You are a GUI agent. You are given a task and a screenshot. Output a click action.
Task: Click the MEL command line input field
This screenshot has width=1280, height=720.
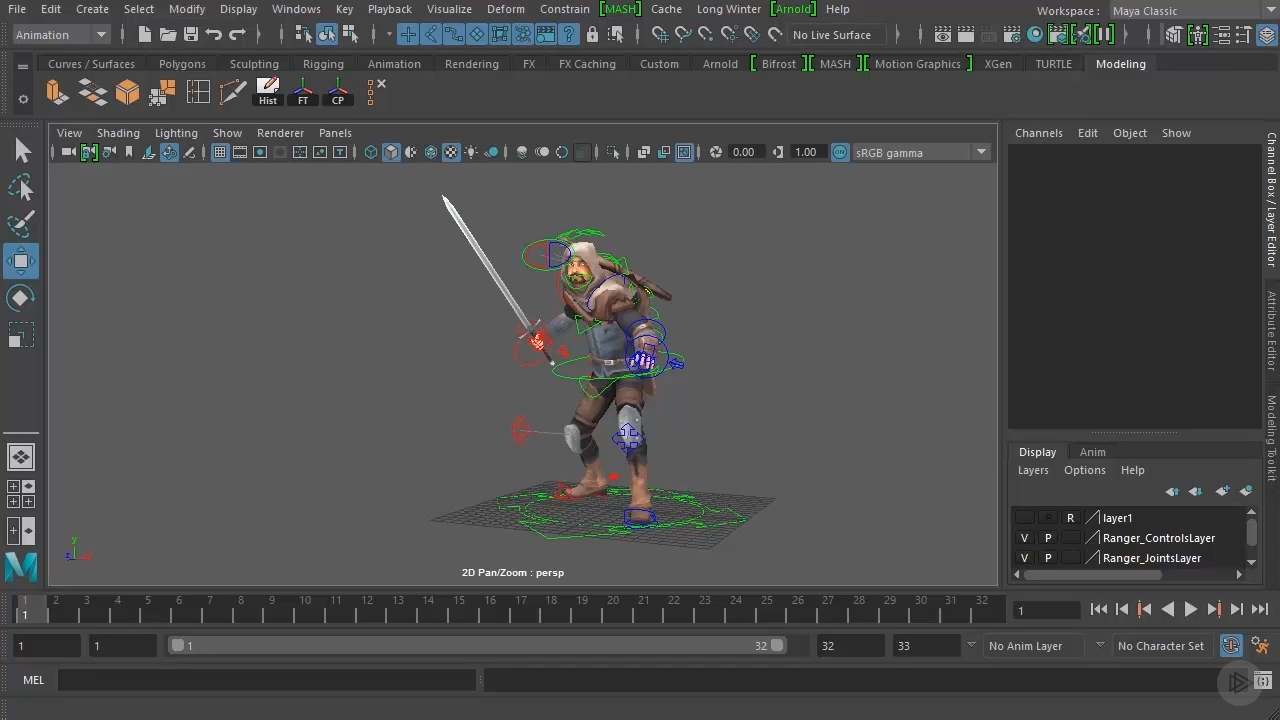click(267, 680)
